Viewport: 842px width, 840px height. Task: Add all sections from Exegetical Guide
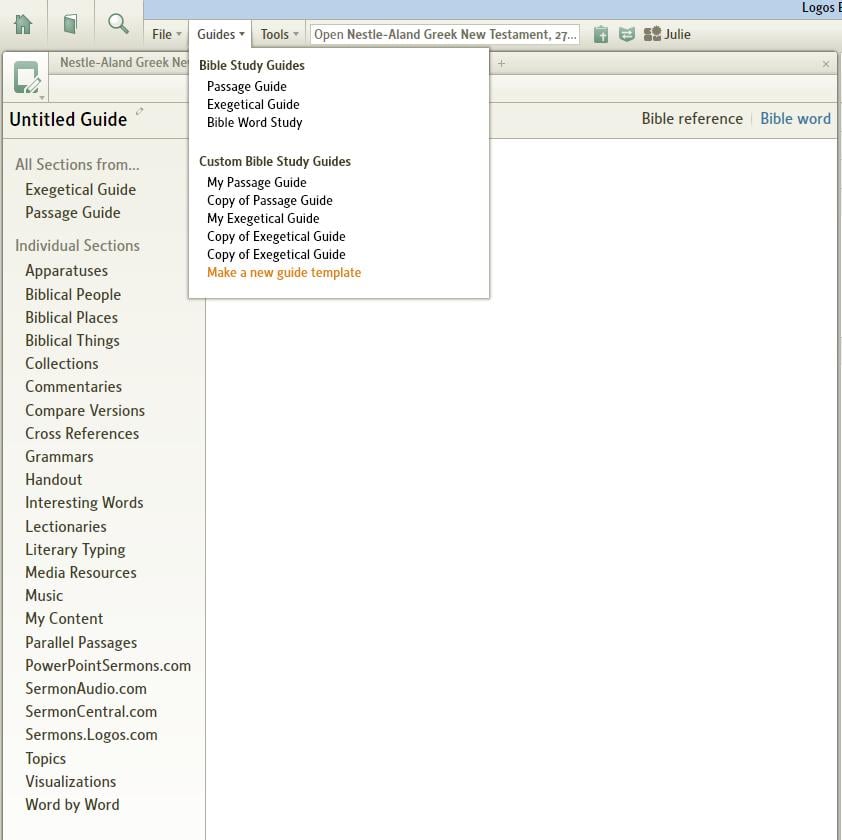81,190
